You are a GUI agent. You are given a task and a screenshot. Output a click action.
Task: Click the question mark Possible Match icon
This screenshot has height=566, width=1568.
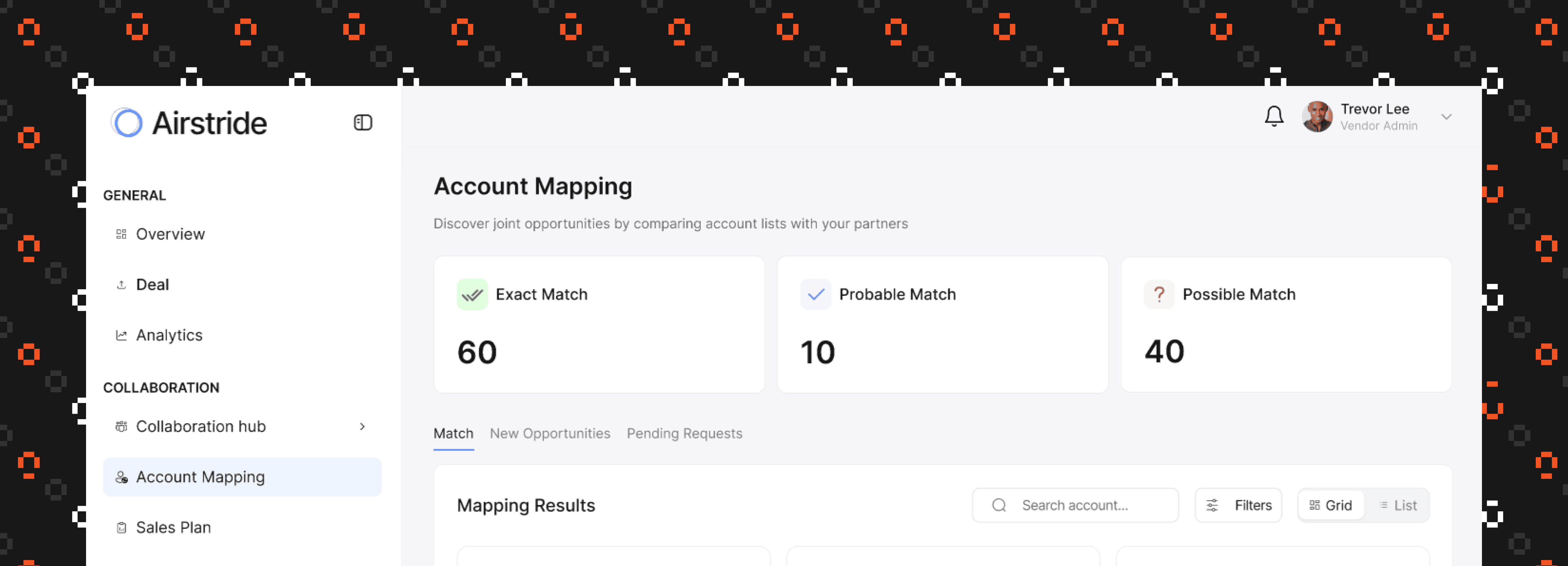pyautogui.click(x=1159, y=294)
